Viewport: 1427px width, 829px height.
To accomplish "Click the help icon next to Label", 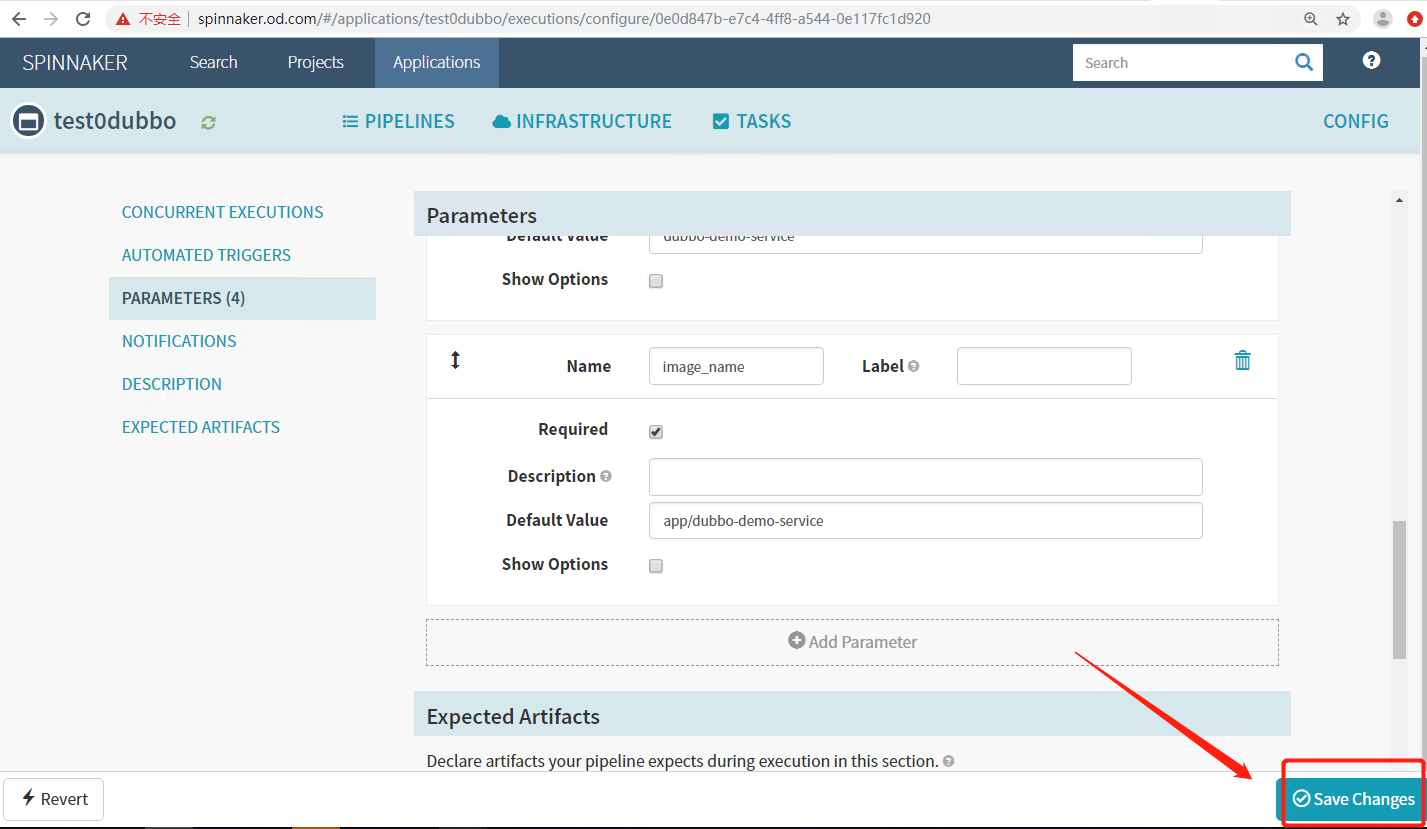I will 913,367.
